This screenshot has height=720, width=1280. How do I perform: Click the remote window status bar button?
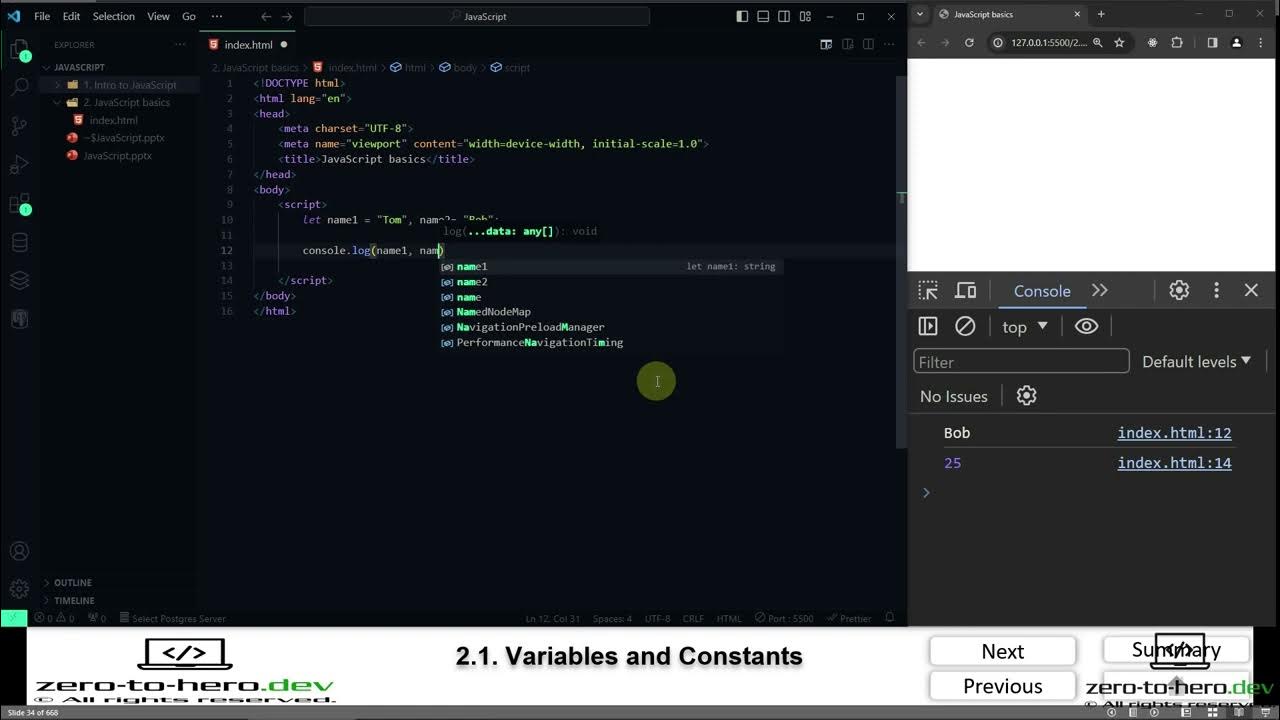pyautogui.click(x=13, y=618)
